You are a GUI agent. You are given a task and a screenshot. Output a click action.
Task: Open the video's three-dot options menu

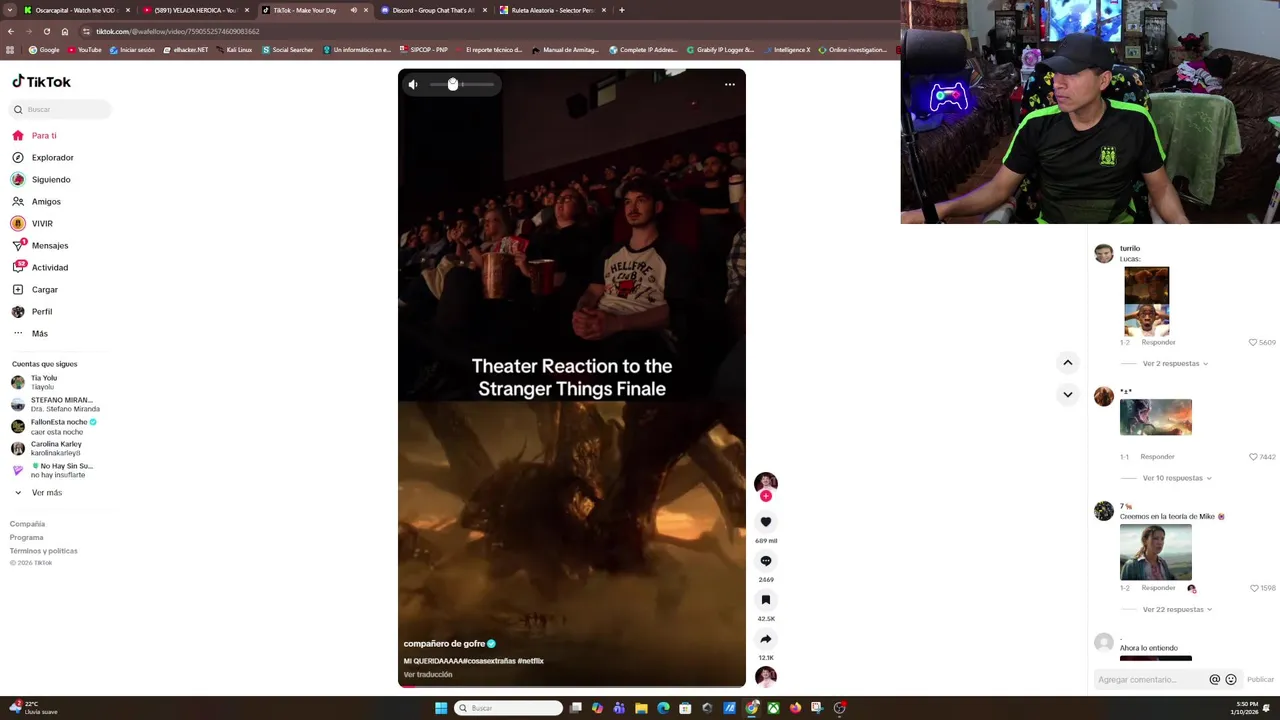click(x=730, y=85)
